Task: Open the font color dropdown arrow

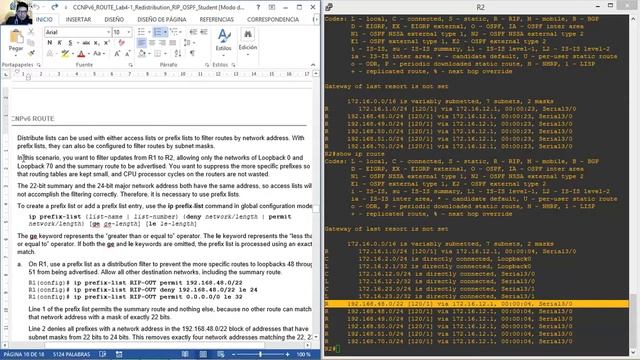Action: click(x=89, y=53)
